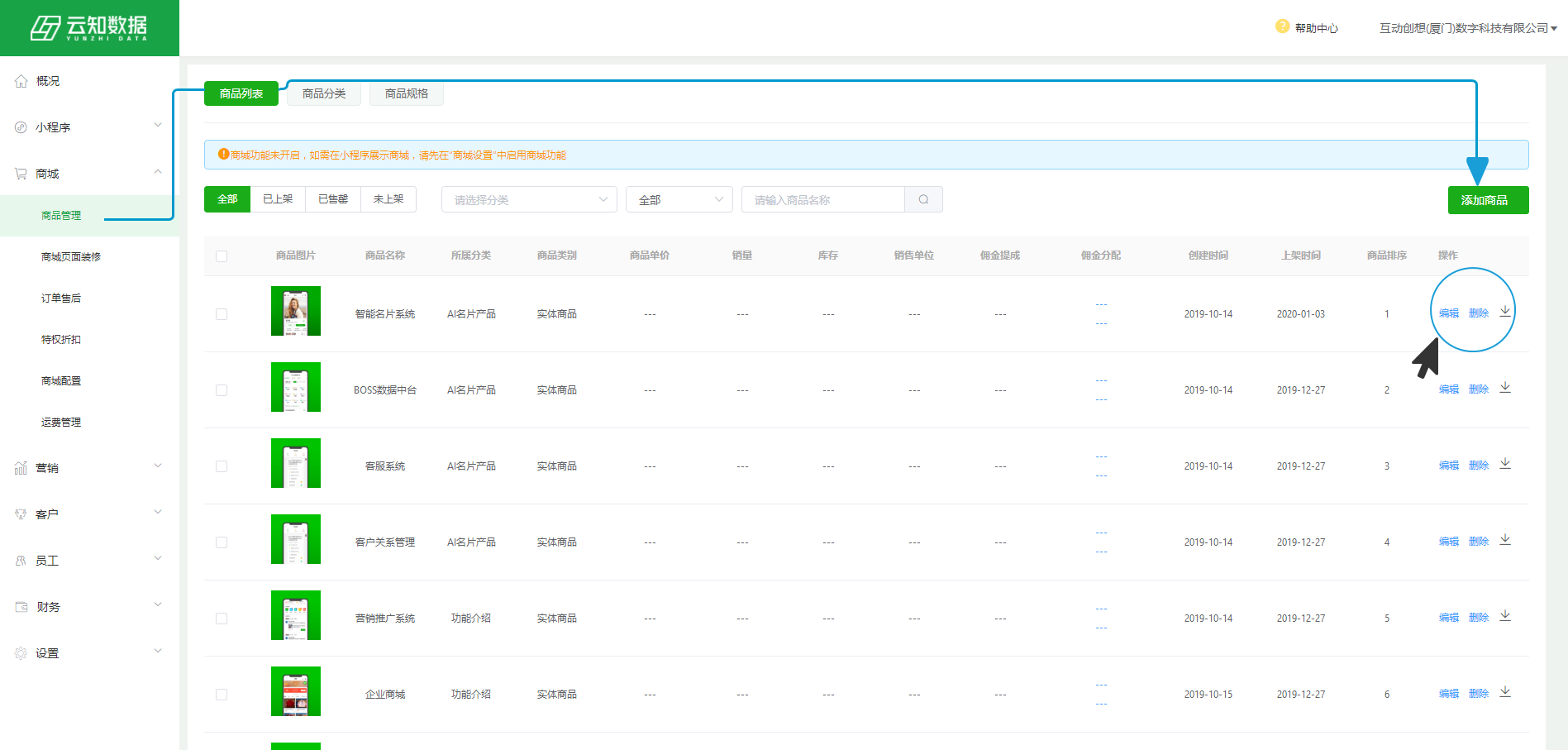This screenshot has height=750, width=1568.
Task: Focus the product name search field
Action: pyautogui.click(x=823, y=199)
